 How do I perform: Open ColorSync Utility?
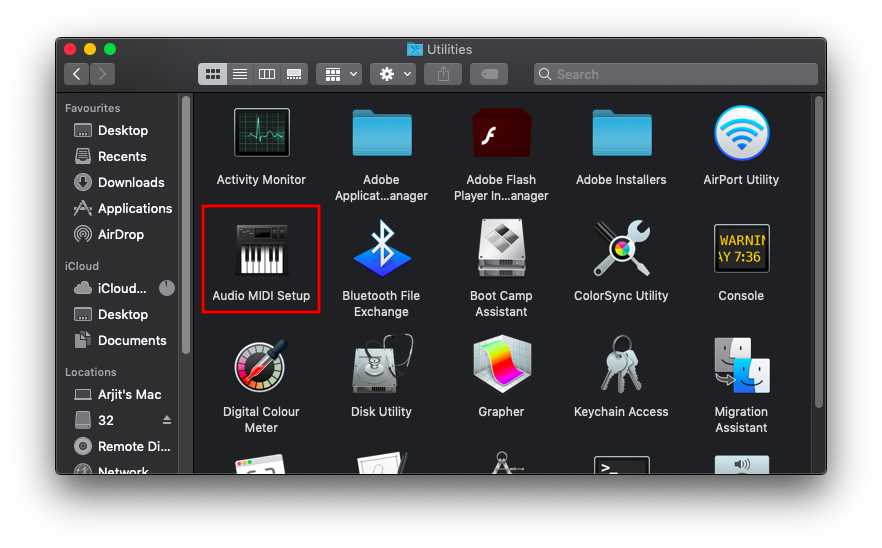[x=622, y=248]
